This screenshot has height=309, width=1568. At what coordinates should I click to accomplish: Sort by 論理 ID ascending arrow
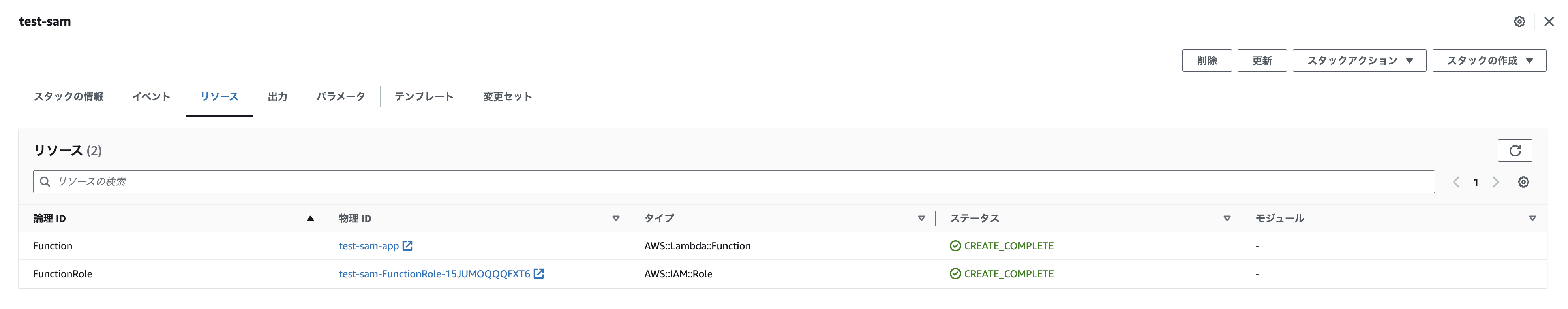pos(310,218)
